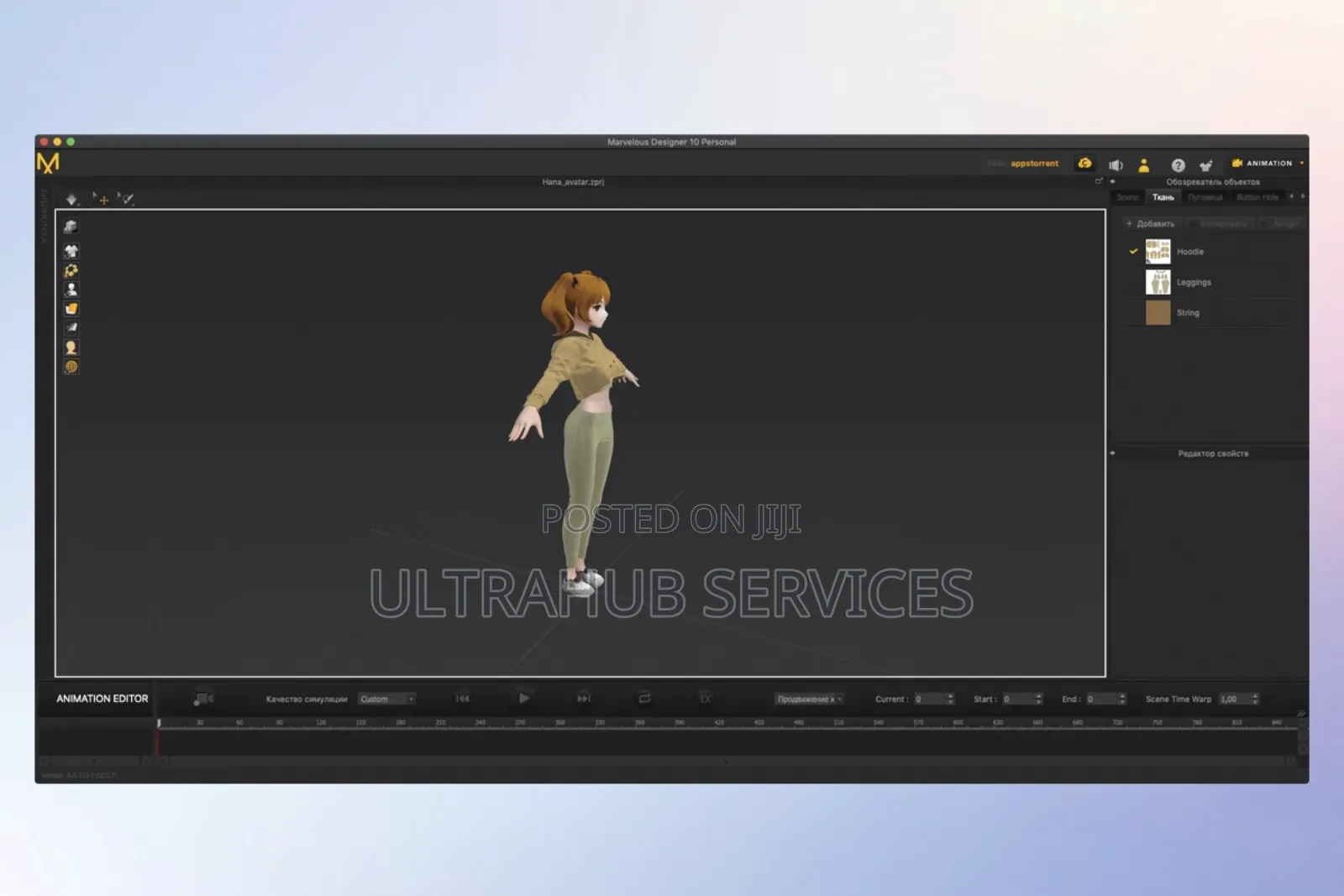
Task: Click the Start frame input field
Action: point(1017,699)
